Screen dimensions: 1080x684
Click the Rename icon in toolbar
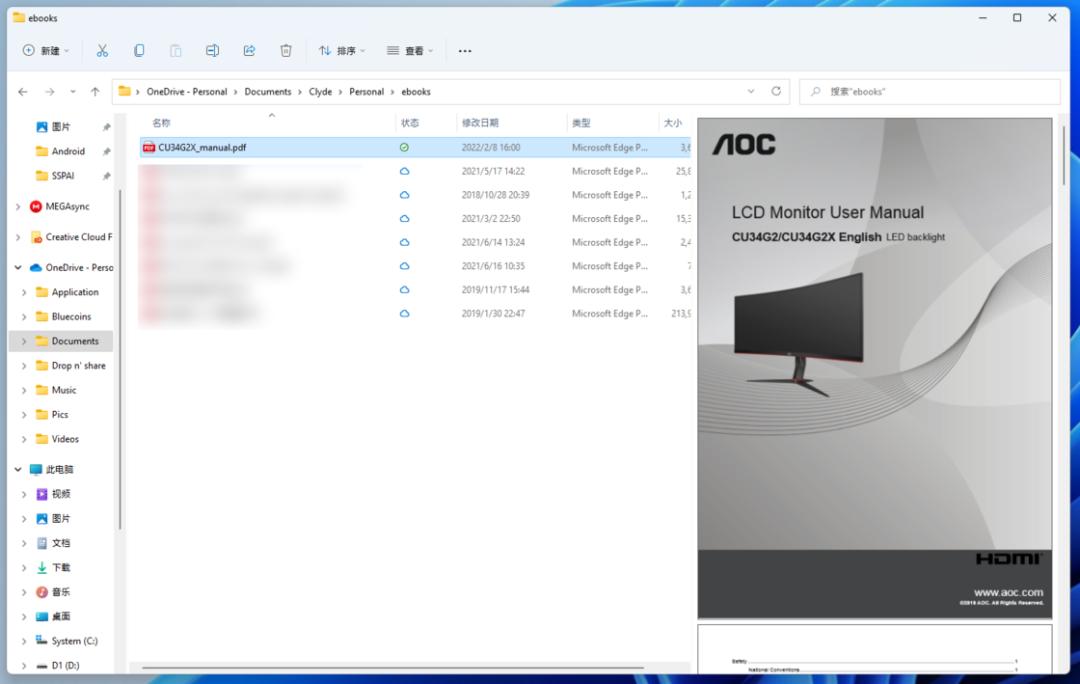212,50
